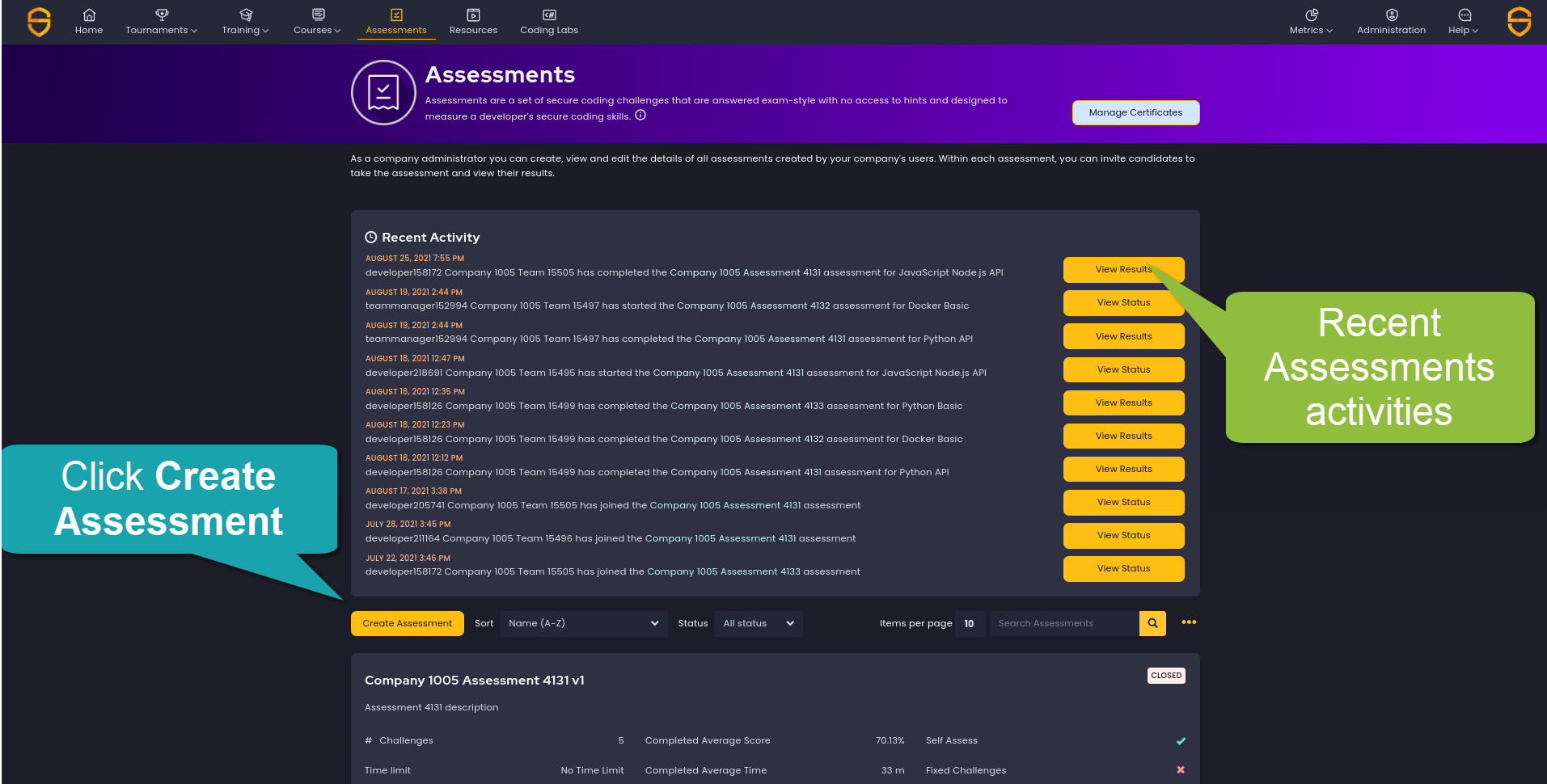Click the Coding Labs icon
This screenshot has height=784, width=1547.
548,15
